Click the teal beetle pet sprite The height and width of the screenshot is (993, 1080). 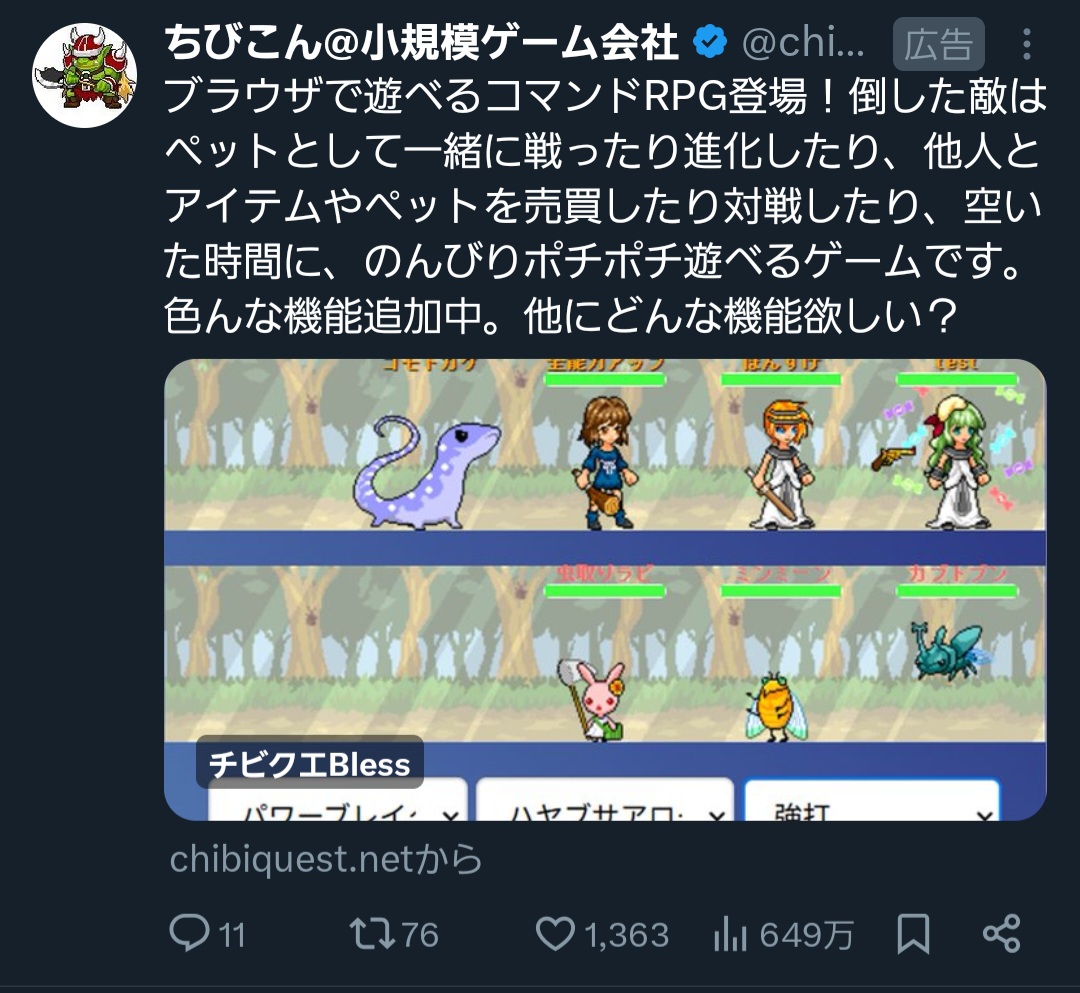click(948, 648)
